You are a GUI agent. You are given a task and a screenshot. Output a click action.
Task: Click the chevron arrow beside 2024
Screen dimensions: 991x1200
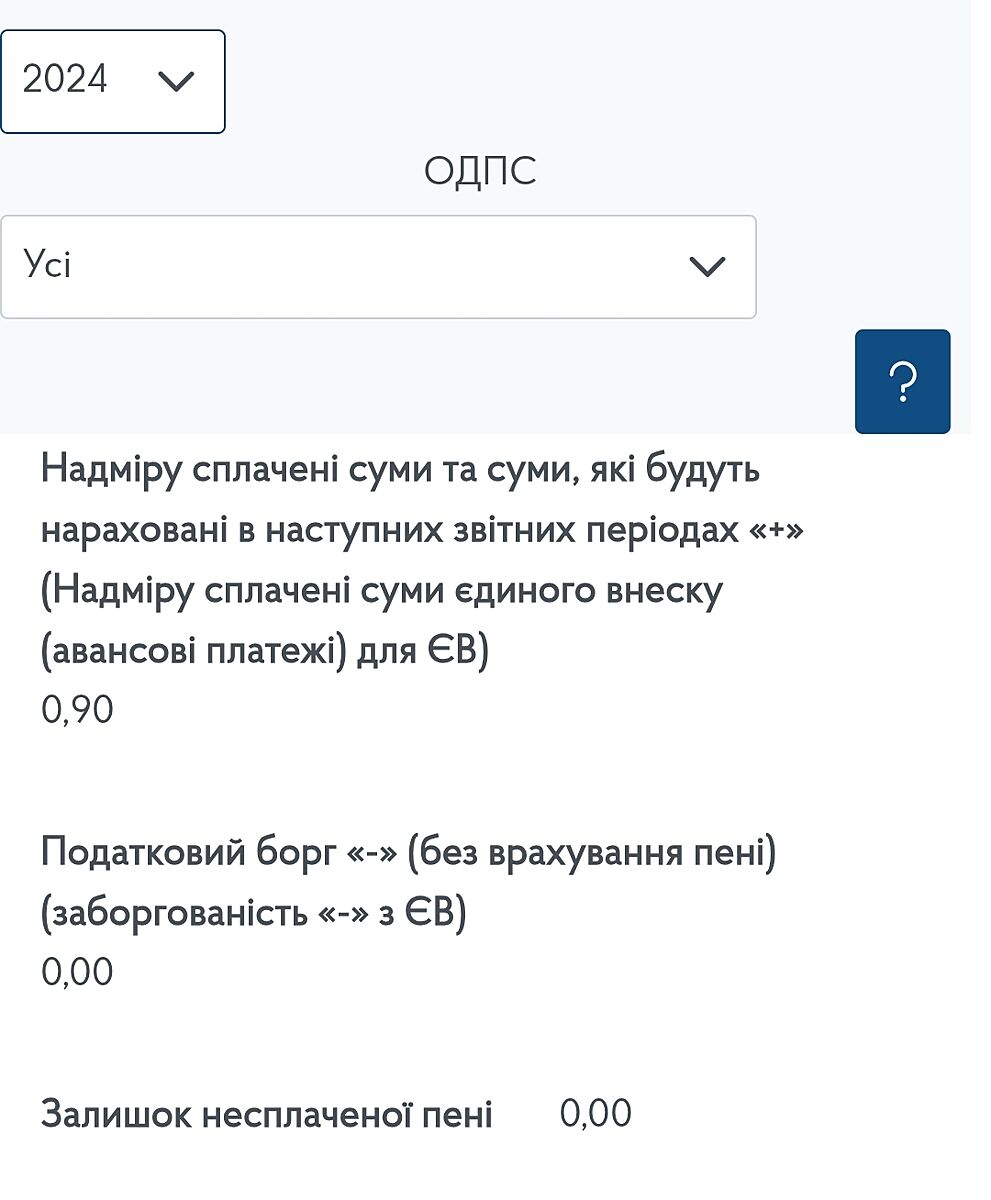coord(176,82)
